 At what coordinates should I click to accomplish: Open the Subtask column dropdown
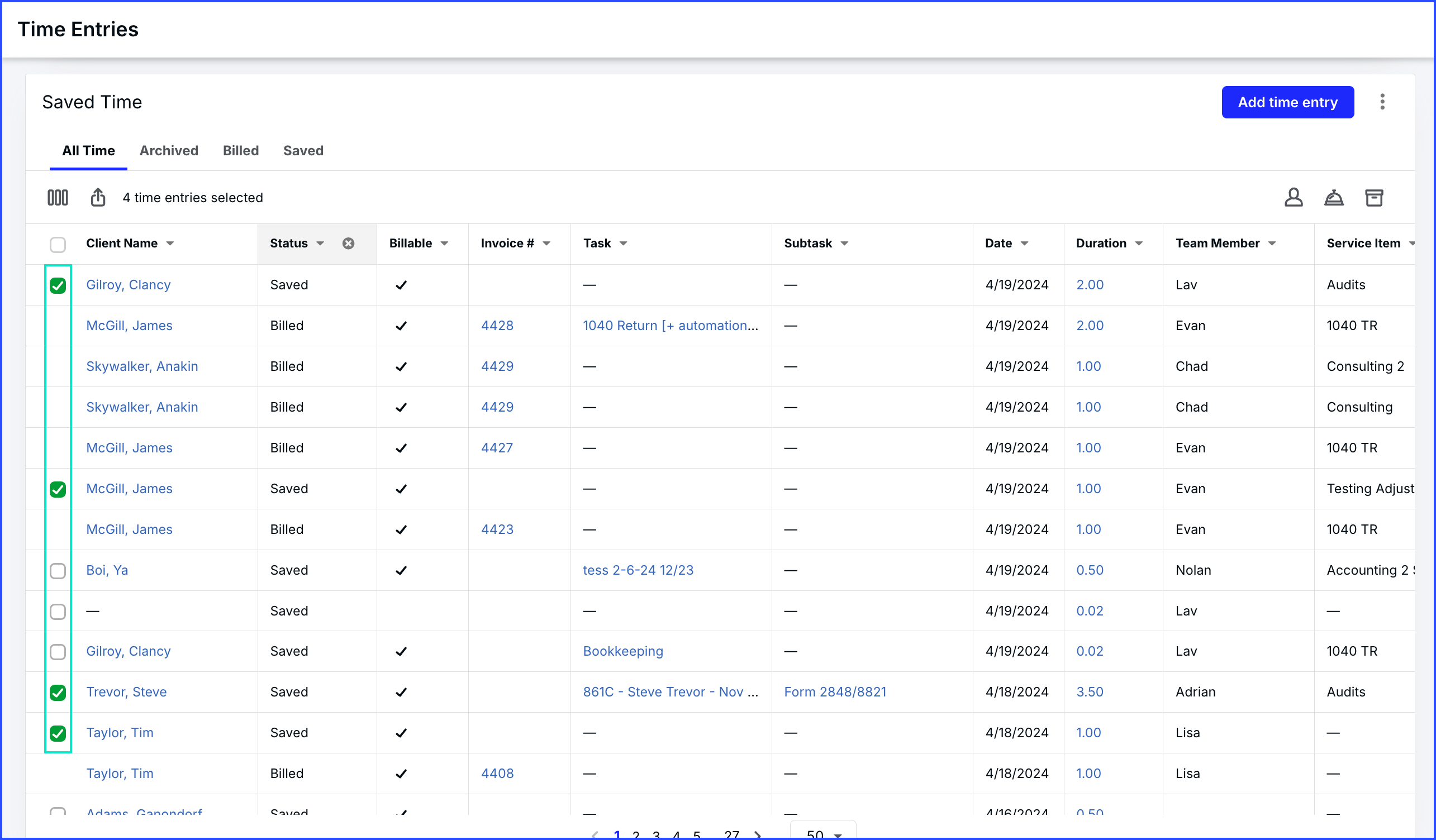coord(844,244)
